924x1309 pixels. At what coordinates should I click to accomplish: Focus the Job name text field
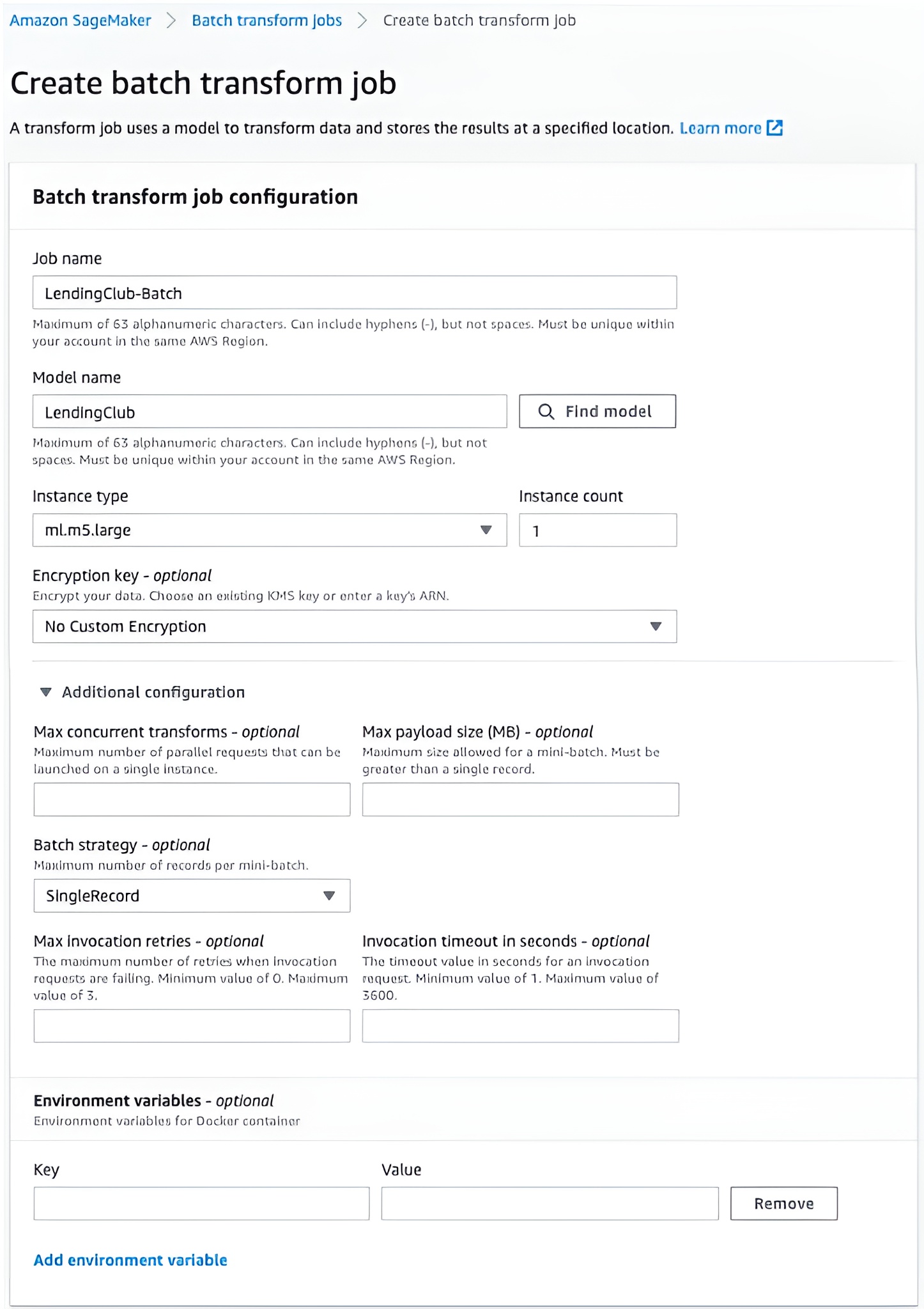354,293
